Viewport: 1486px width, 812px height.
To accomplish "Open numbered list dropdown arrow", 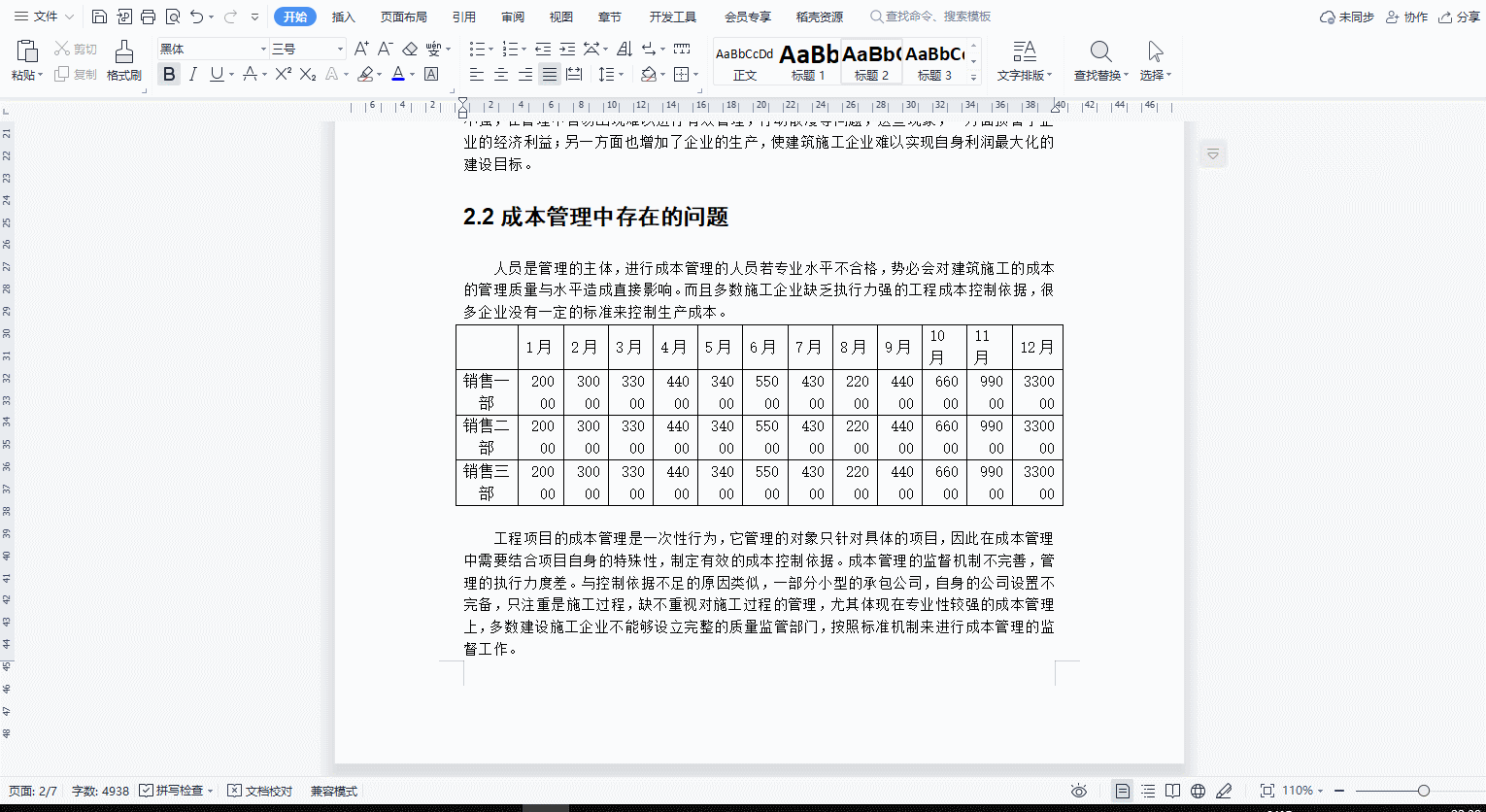I will point(524,49).
